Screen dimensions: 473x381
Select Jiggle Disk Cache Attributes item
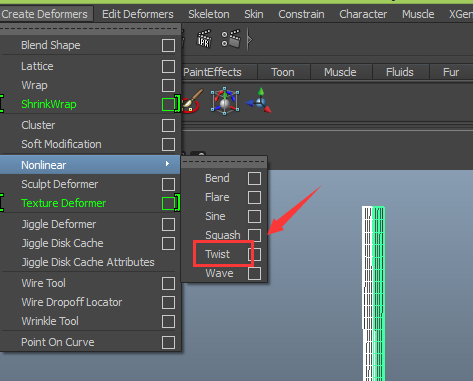88,262
